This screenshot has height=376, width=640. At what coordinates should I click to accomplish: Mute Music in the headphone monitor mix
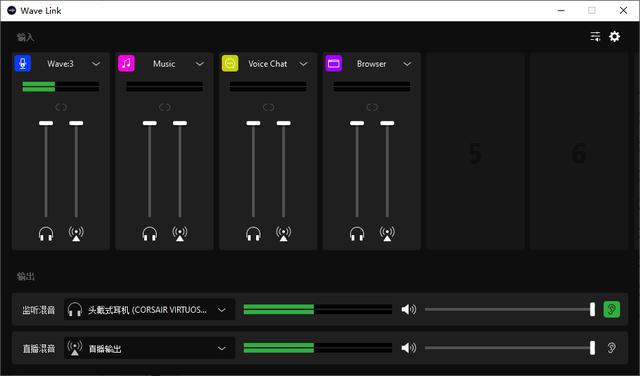pos(149,234)
